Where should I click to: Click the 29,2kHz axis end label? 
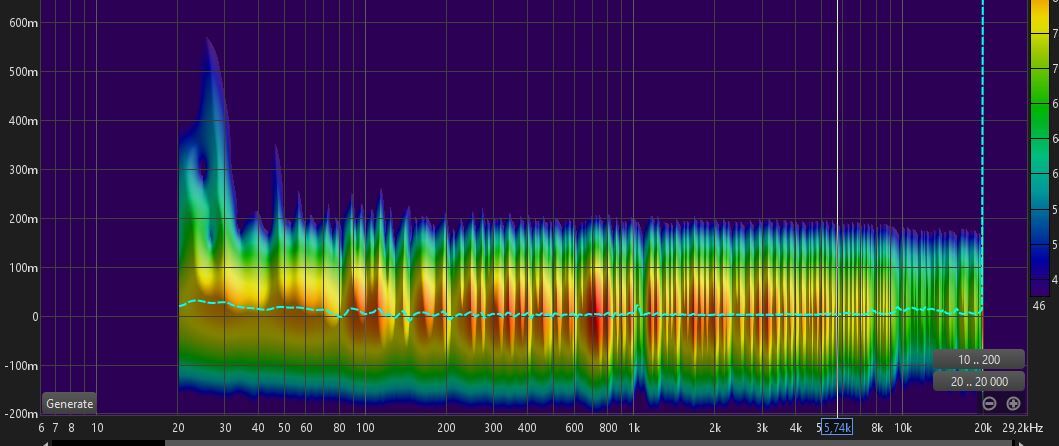pos(1023,428)
